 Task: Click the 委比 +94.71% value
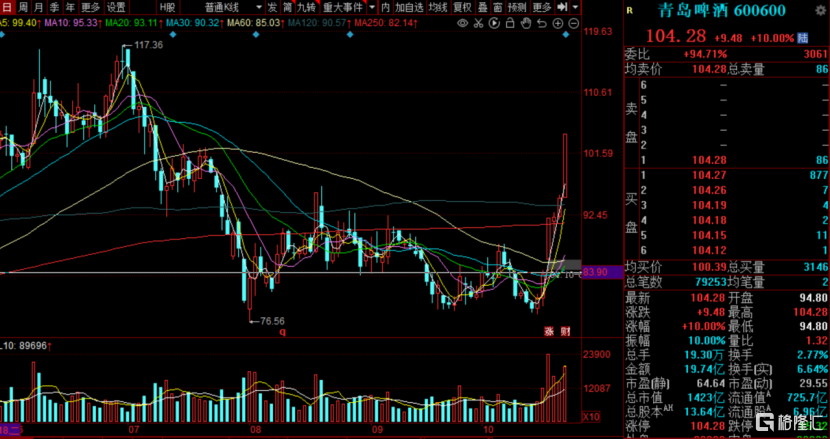(x=706, y=54)
